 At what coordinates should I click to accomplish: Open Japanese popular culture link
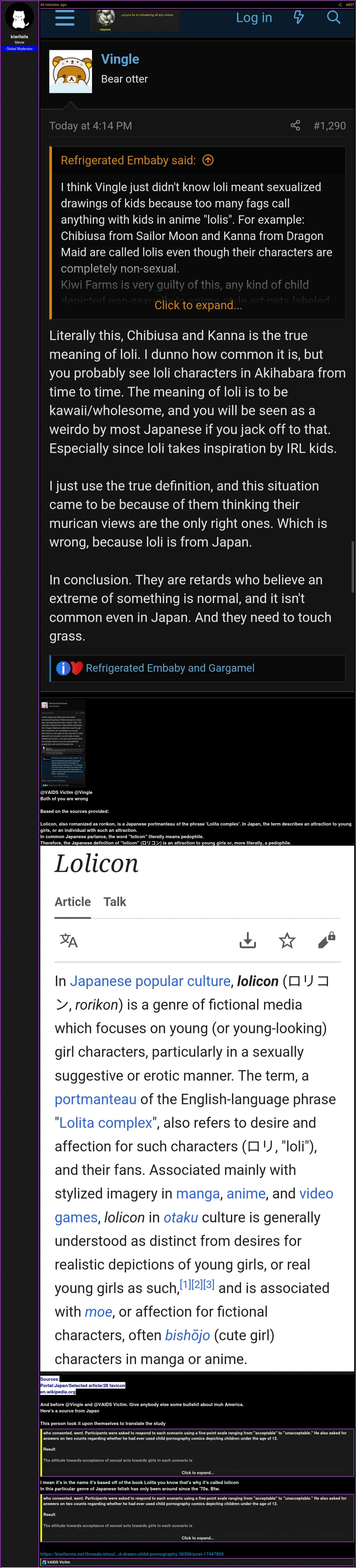150,981
